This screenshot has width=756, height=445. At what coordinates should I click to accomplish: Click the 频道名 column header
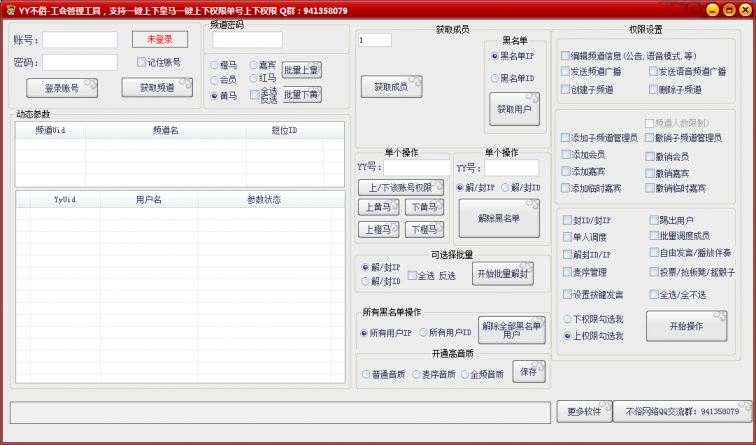(x=166, y=130)
